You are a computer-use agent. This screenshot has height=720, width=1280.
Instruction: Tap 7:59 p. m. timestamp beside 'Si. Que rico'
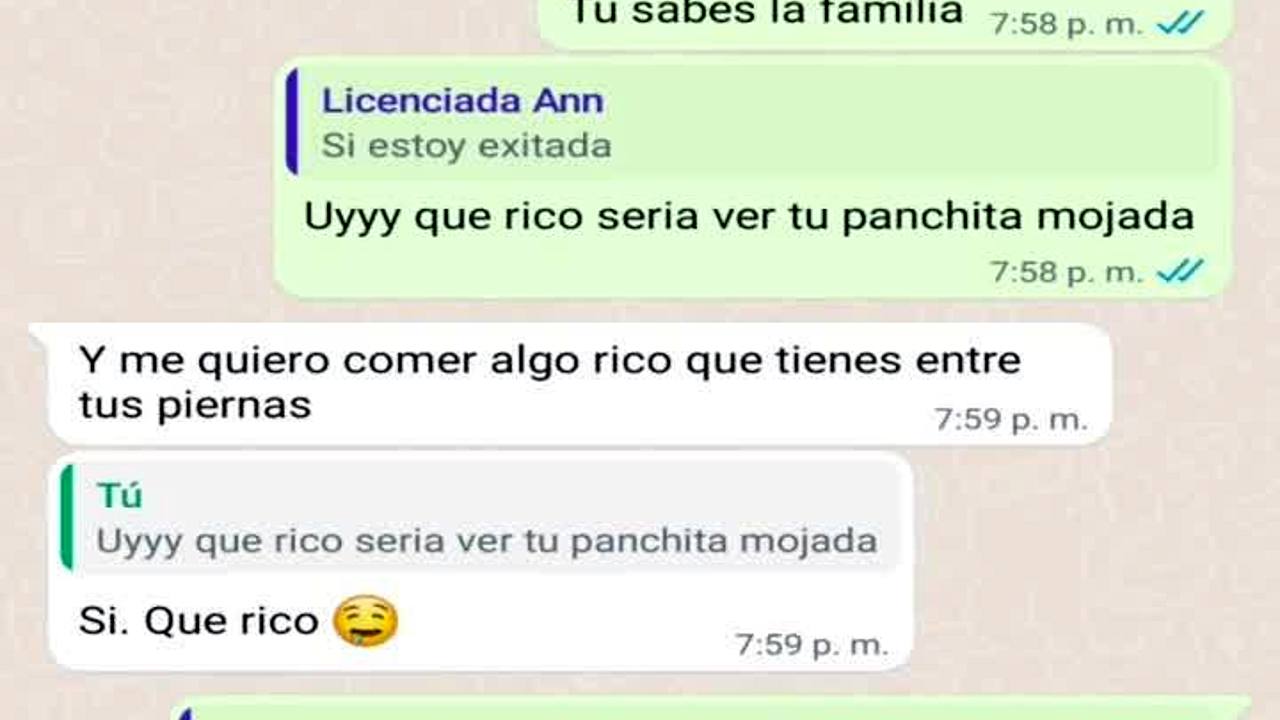(x=811, y=645)
